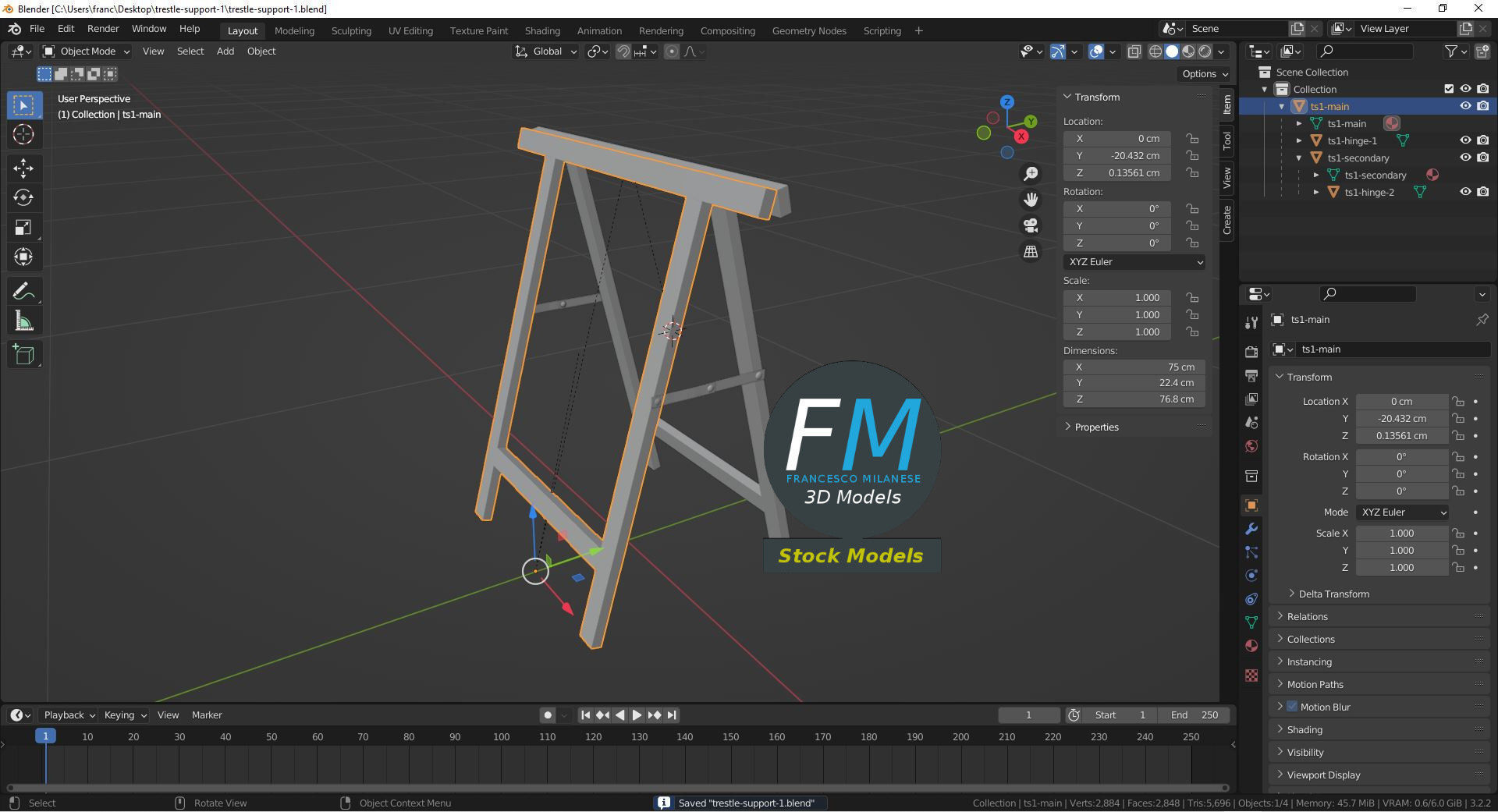Open Modifier properties wrench tab
1498x812 pixels.
(x=1251, y=529)
